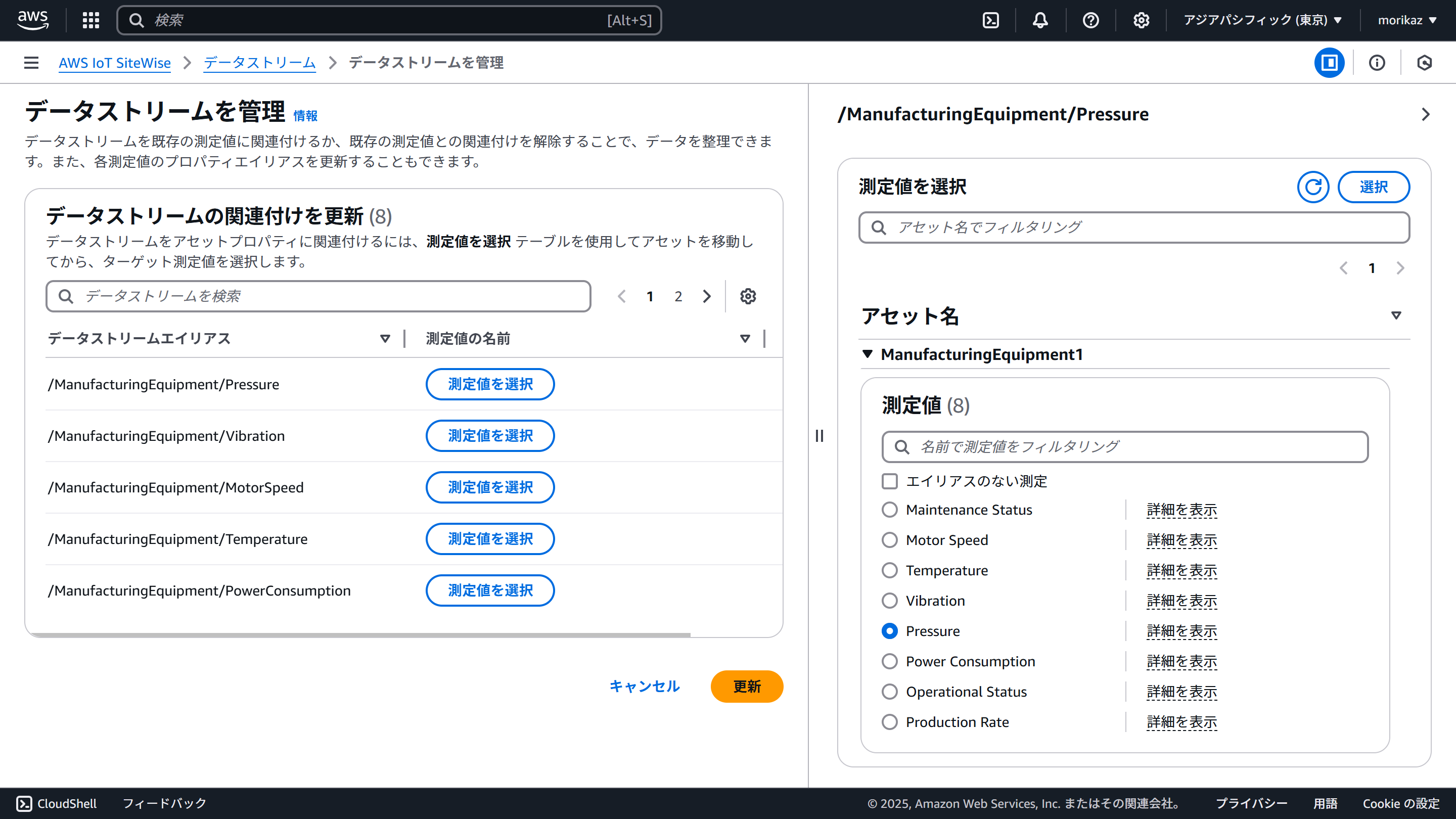Image resolution: width=1456 pixels, height=819 pixels.
Task: Open the info panel icon
Action: tap(1377, 63)
